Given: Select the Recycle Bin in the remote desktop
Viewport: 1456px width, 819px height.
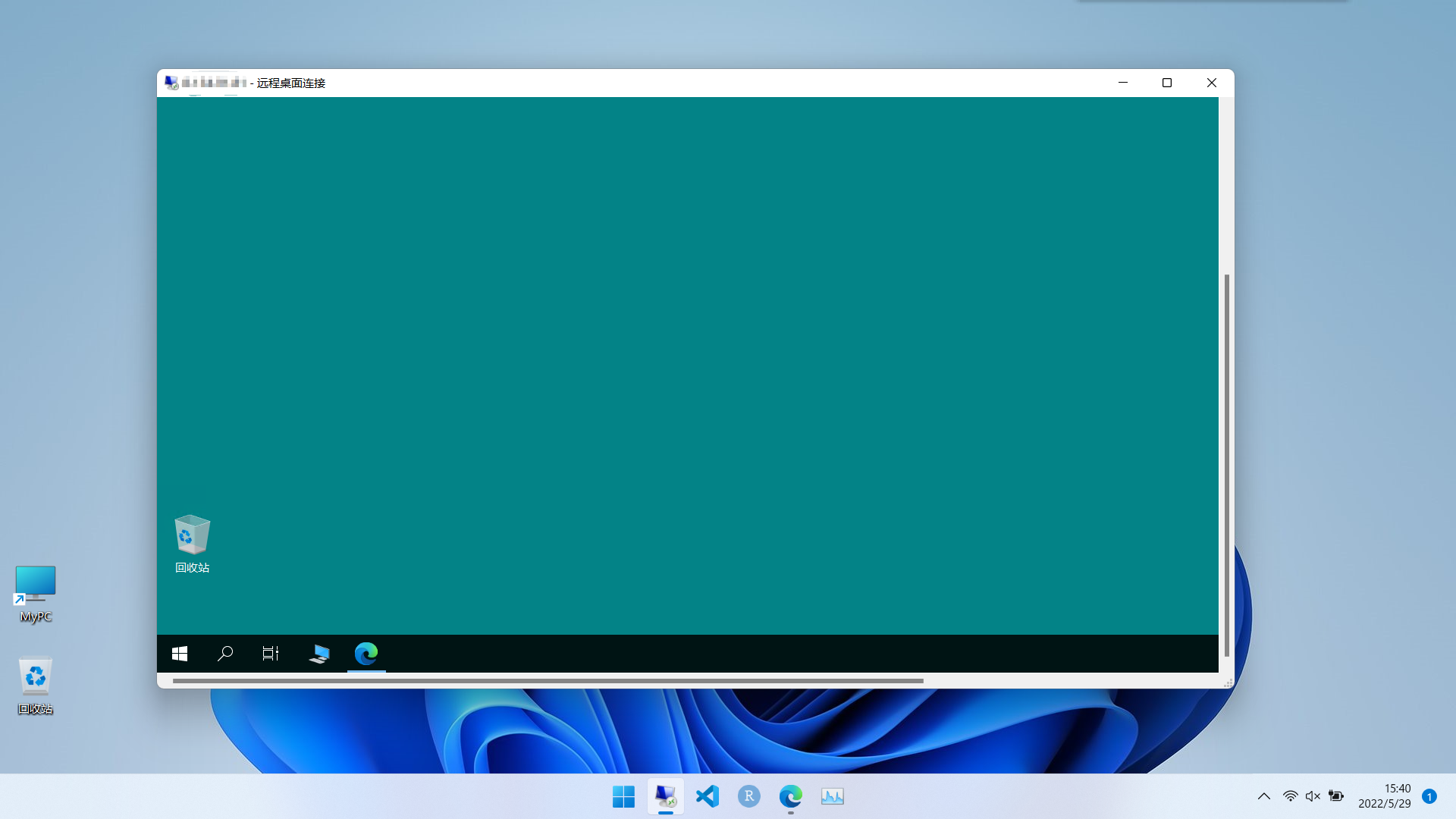Looking at the screenshot, I should click(x=192, y=543).
